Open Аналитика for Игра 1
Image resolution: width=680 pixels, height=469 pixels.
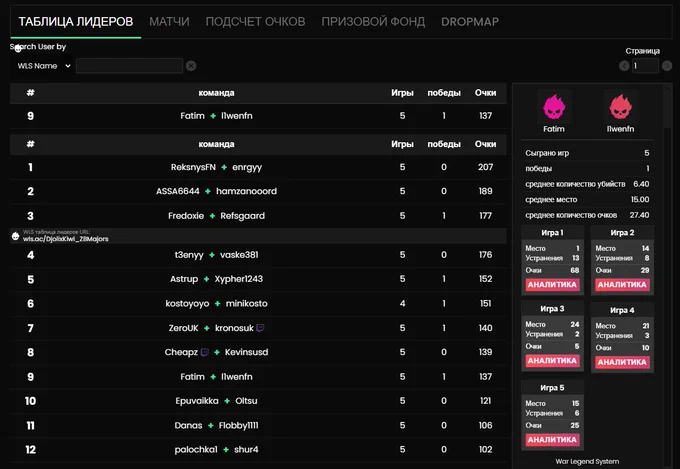coord(552,285)
